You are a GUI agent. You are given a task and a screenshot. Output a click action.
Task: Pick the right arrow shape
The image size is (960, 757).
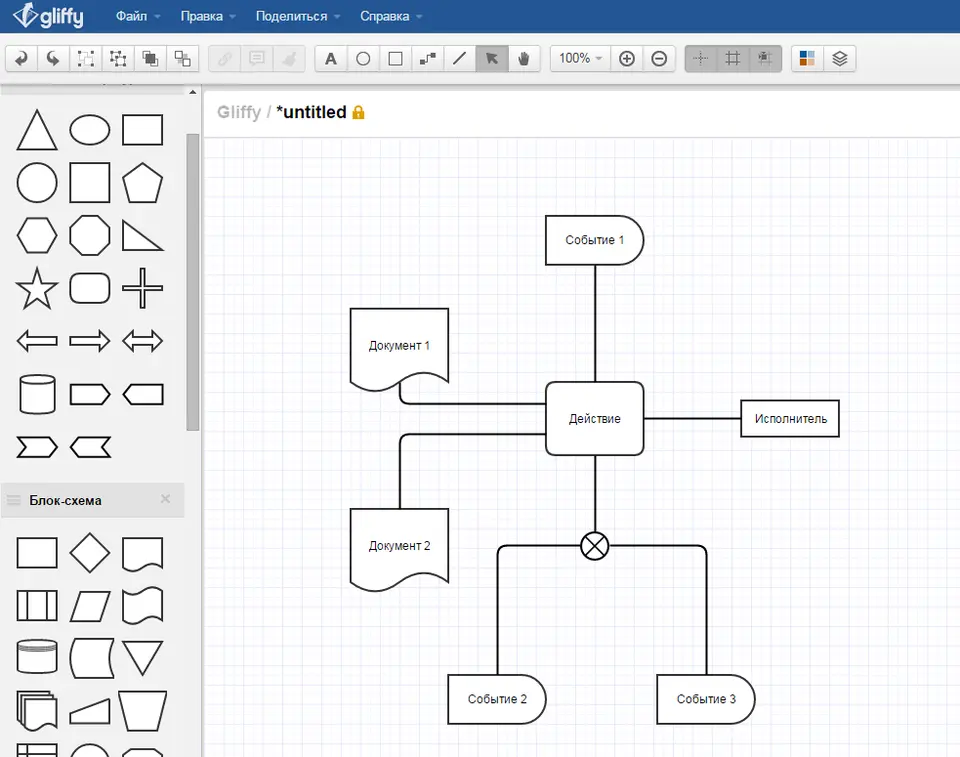[90, 341]
